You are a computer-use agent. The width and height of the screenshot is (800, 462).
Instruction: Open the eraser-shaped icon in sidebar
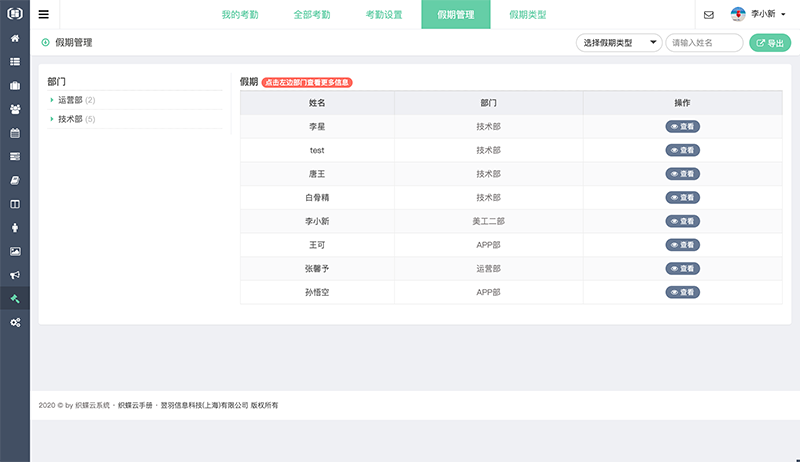tap(15, 181)
